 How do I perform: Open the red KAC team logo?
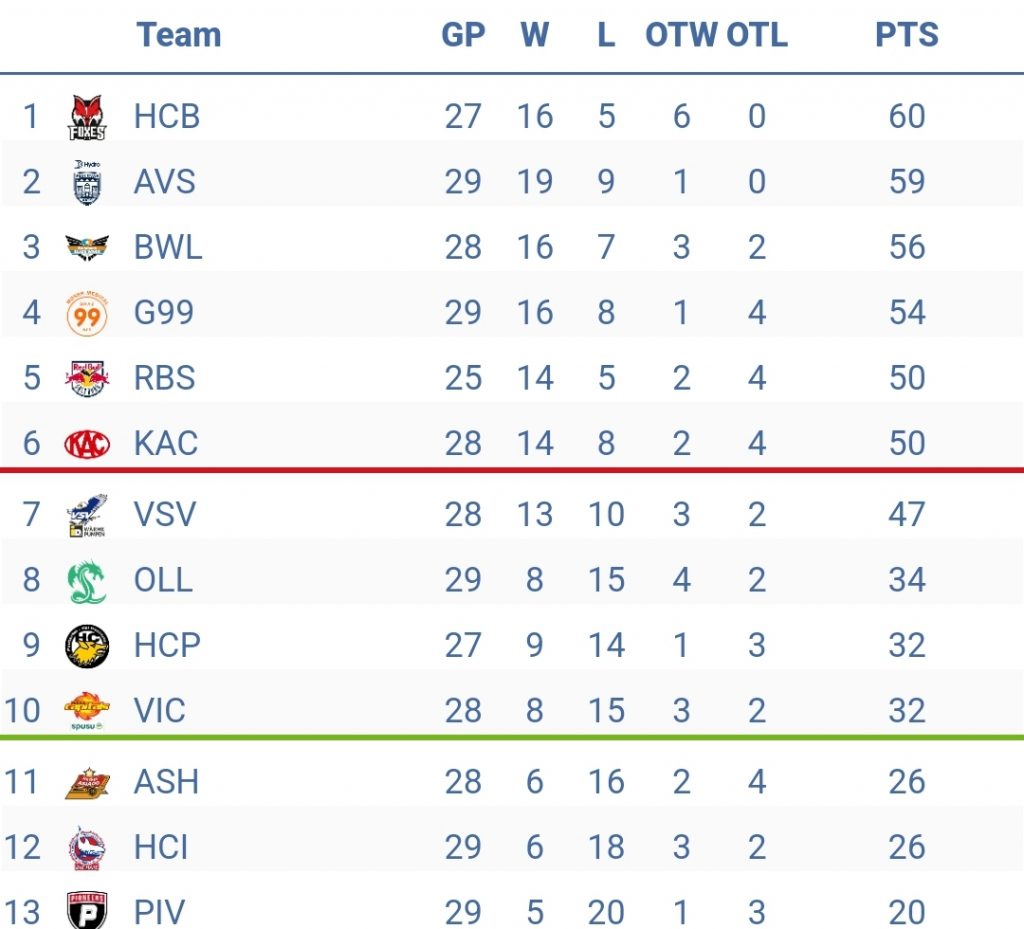click(87, 444)
